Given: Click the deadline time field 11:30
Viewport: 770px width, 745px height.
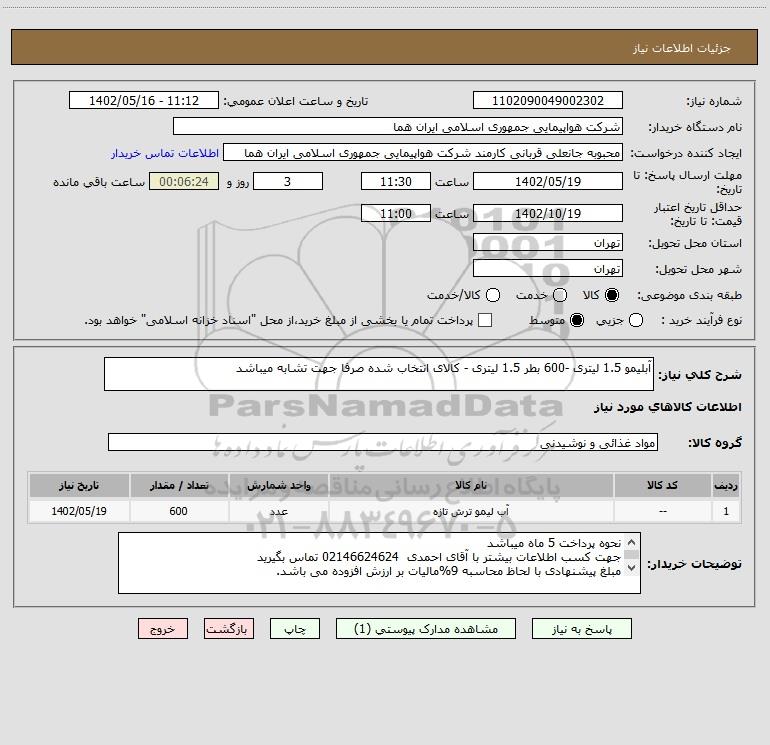Looking at the screenshot, I should (396, 181).
